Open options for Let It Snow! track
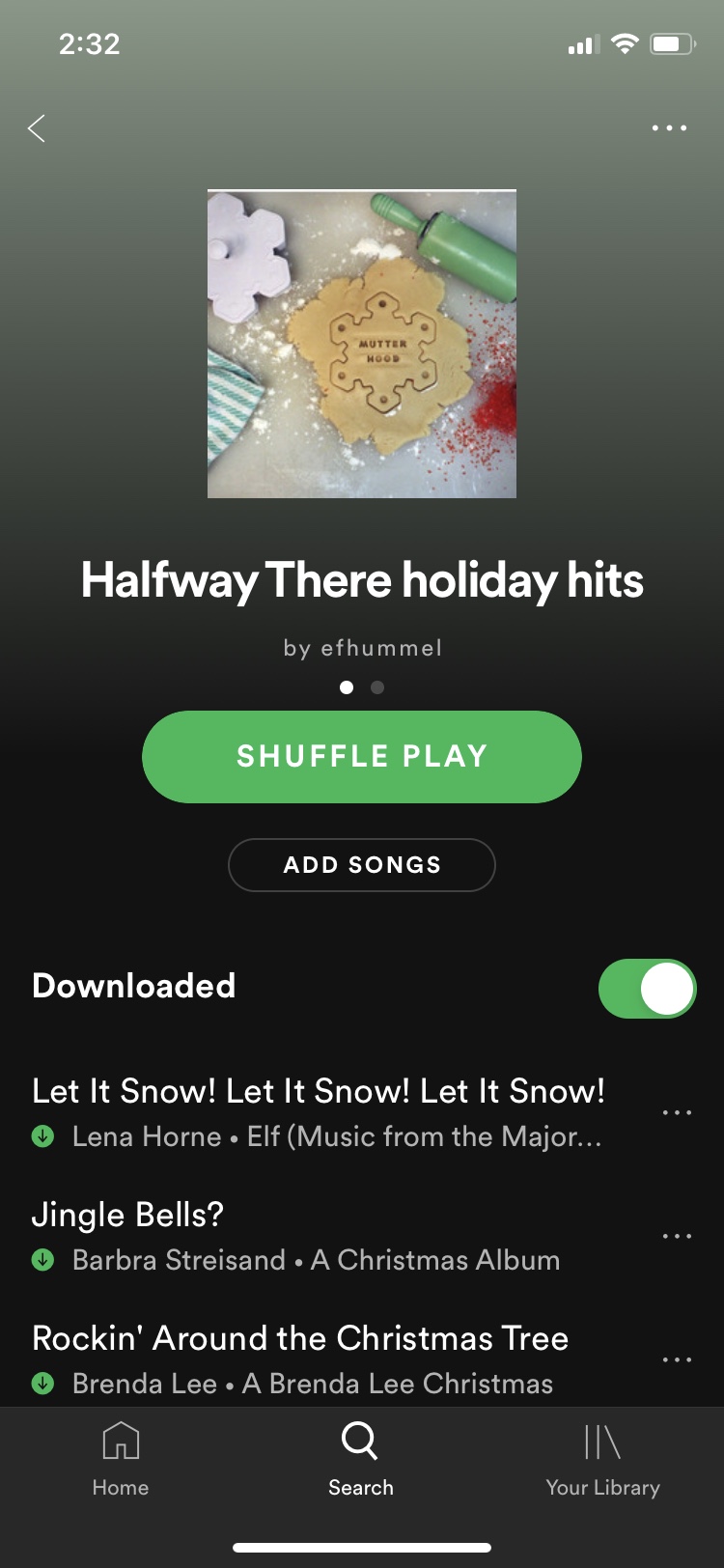This screenshot has height=1568, width=724. (x=677, y=1112)
